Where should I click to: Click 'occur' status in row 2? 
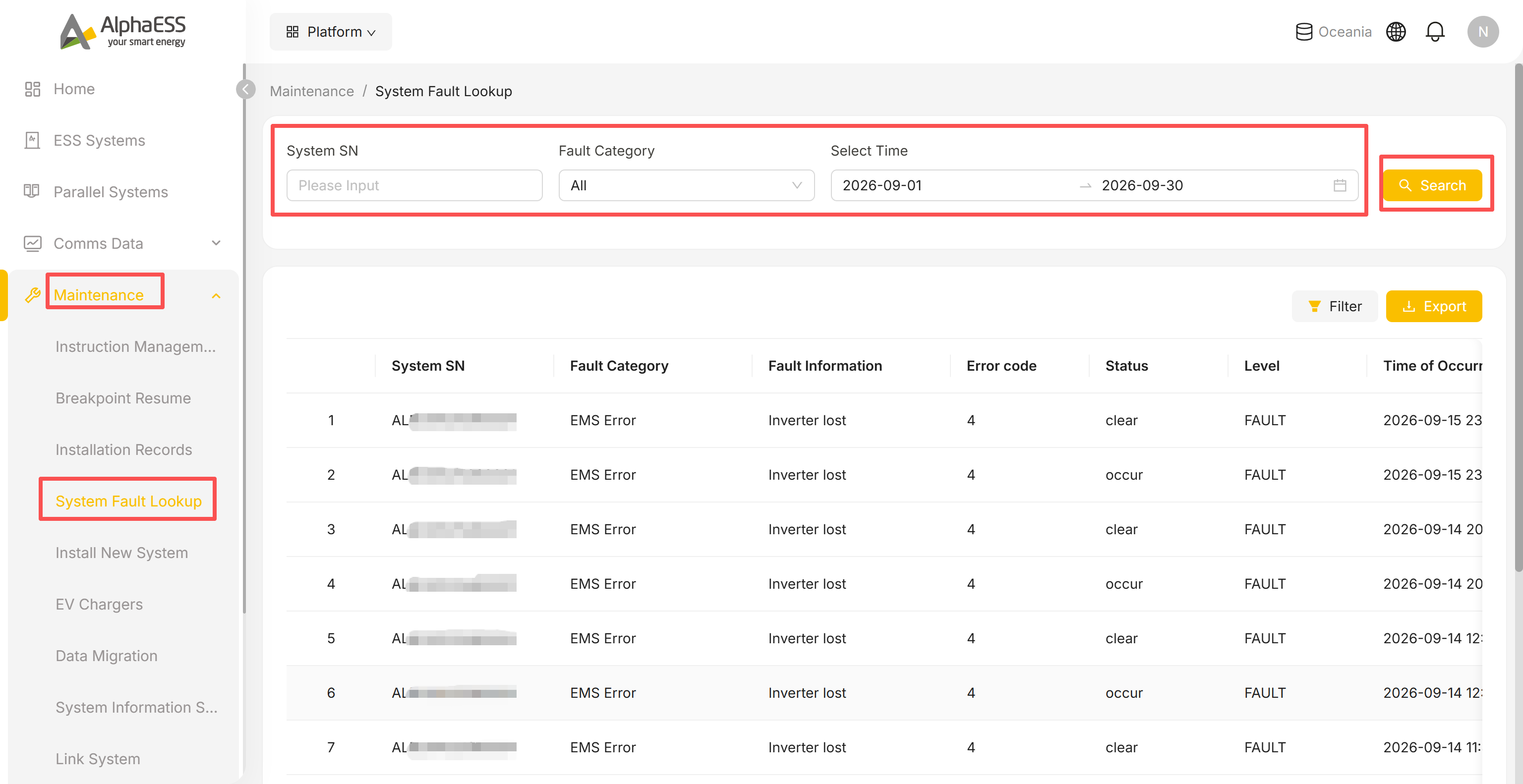point(1124,475)
